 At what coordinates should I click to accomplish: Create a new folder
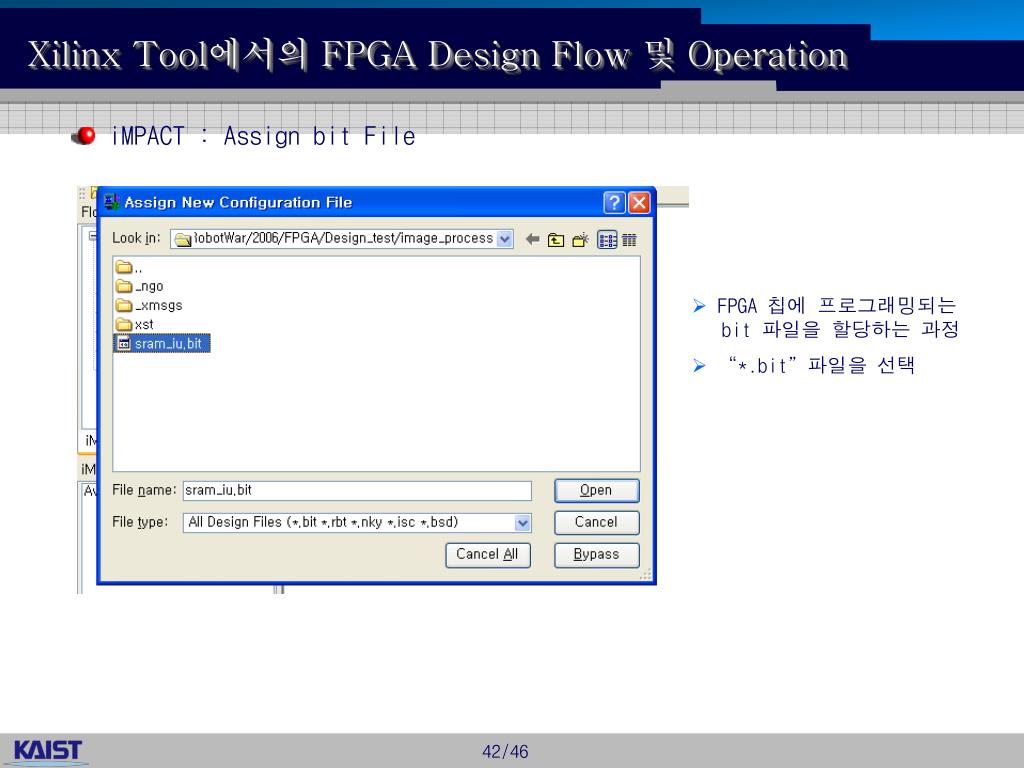[580, 240]
